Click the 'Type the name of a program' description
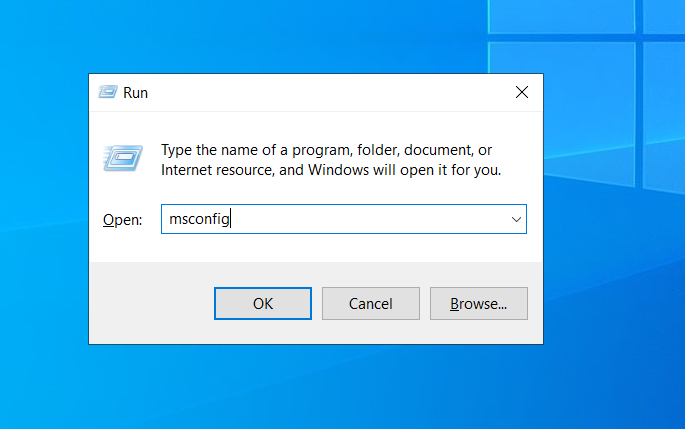Viewport: 685px width, 429px height. 331,160
